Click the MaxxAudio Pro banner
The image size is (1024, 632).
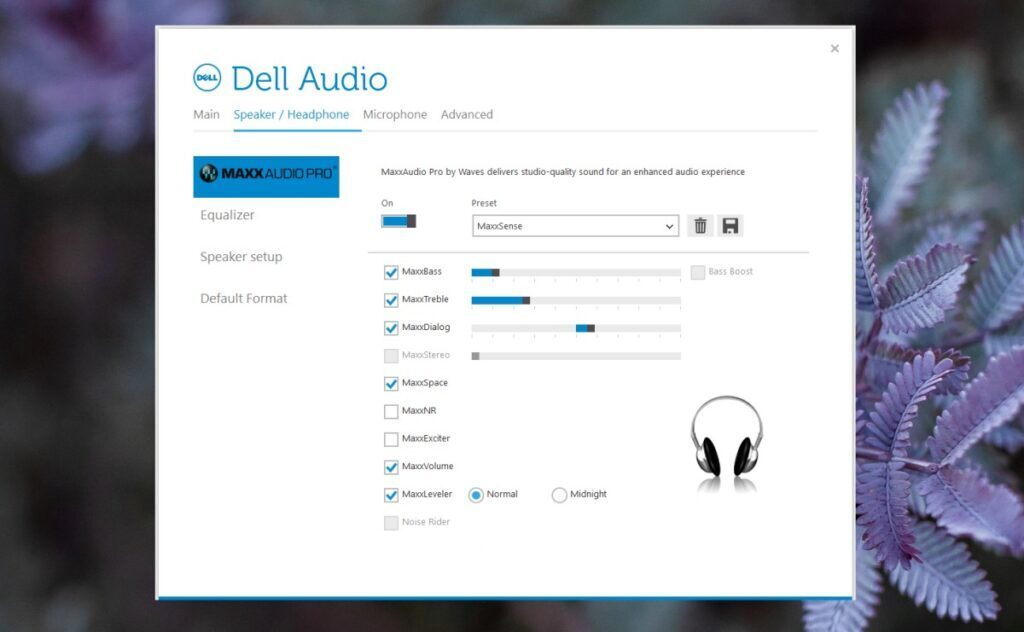click(x=265, y=175)
